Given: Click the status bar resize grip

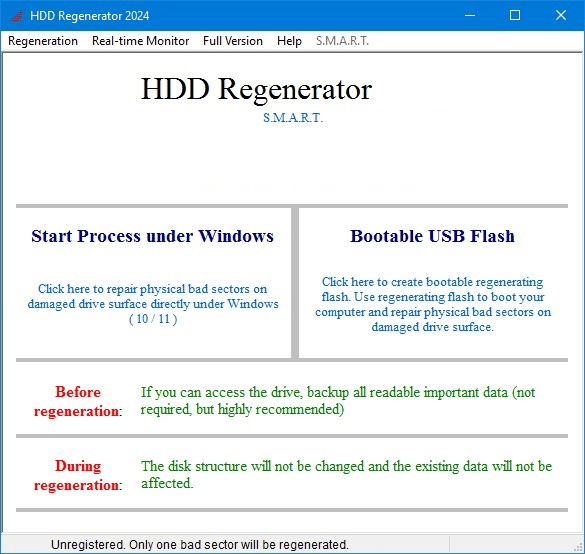Looking at the screenshot, I should (x=578, y=548).
